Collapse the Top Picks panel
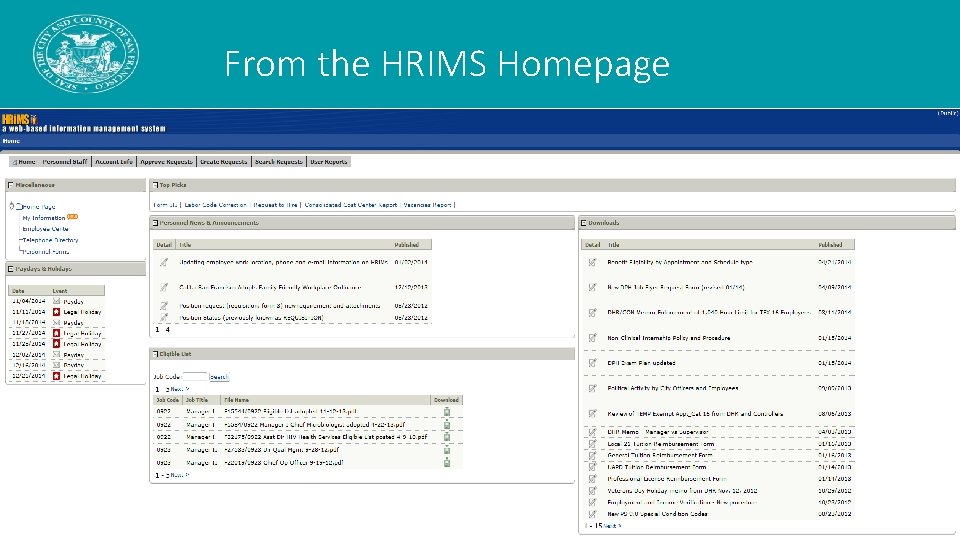 tap(155, 185)
